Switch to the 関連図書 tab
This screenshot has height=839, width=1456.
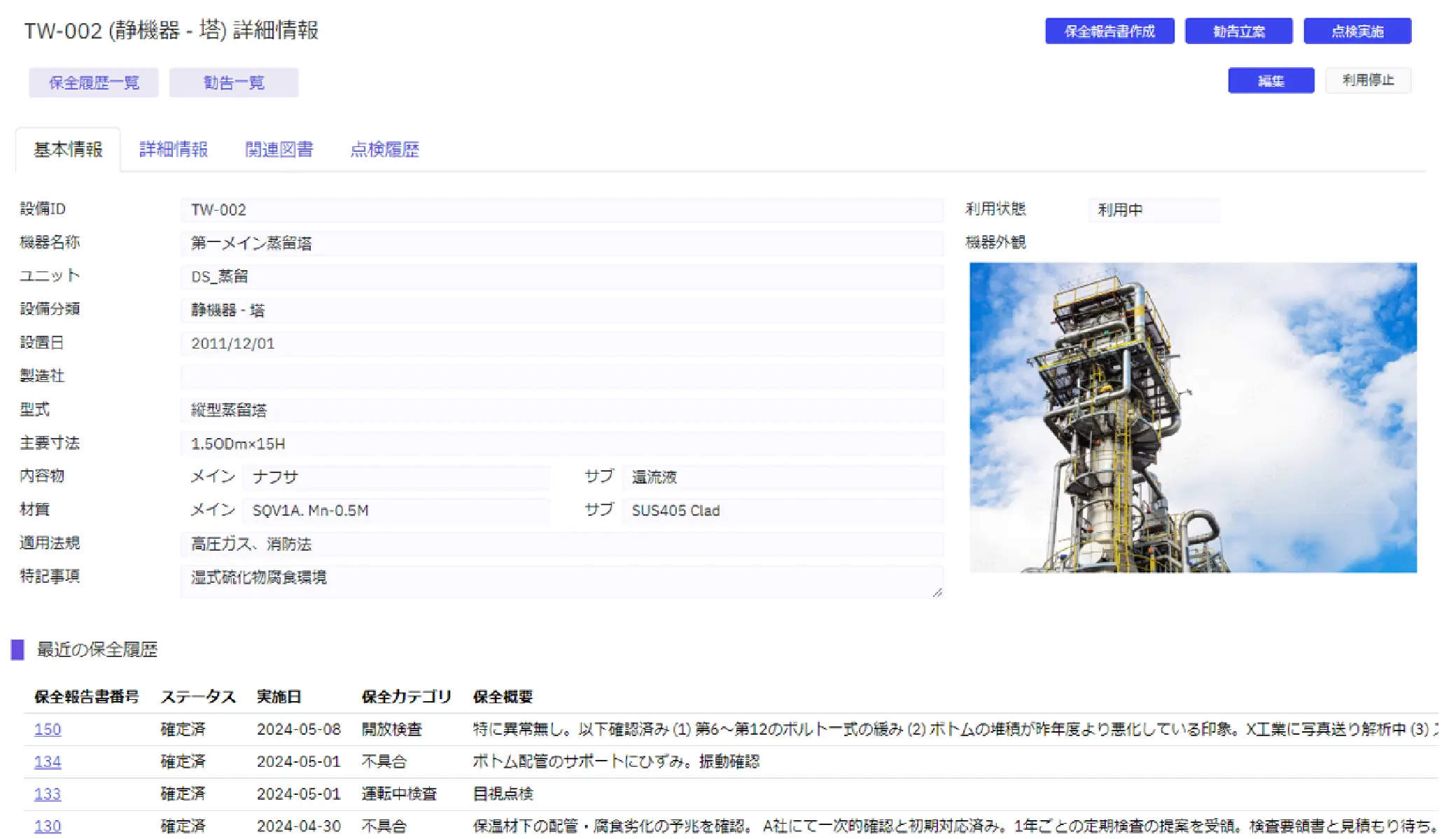[279, 149]
